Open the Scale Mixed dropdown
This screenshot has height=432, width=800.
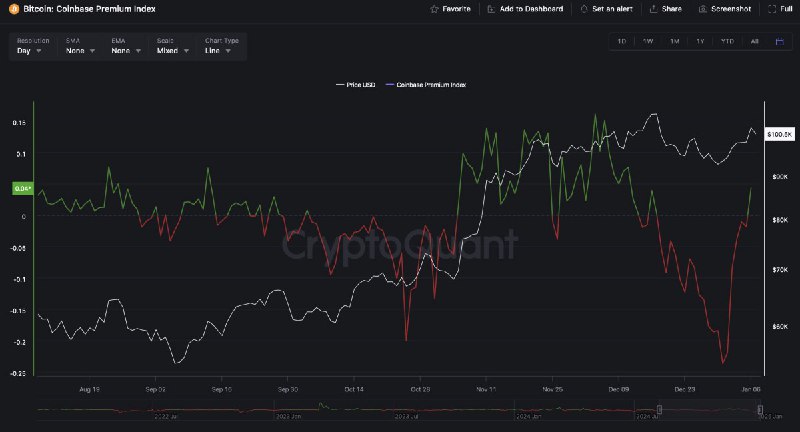173,46
